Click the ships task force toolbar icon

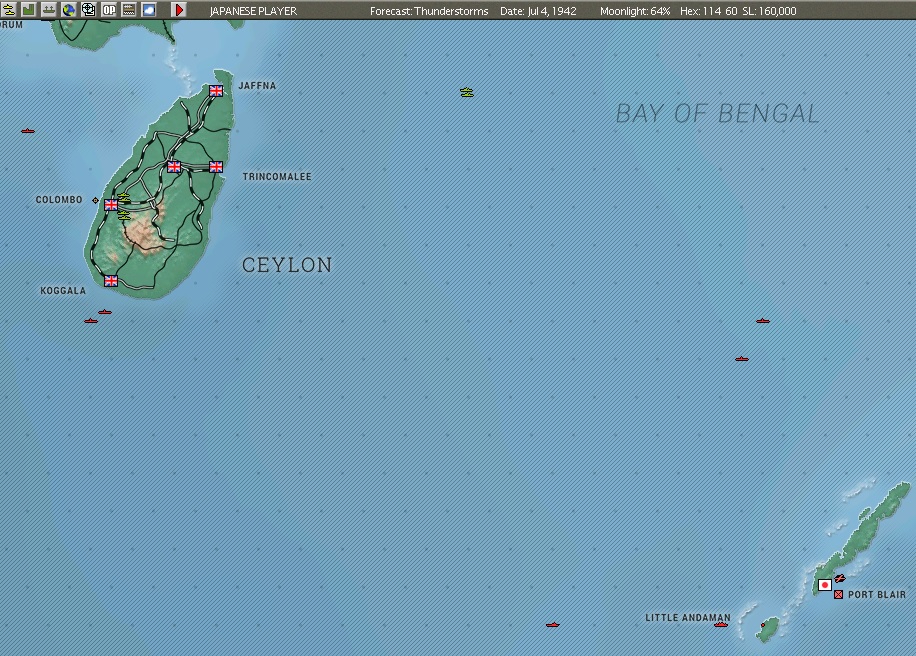coord(48,9)
